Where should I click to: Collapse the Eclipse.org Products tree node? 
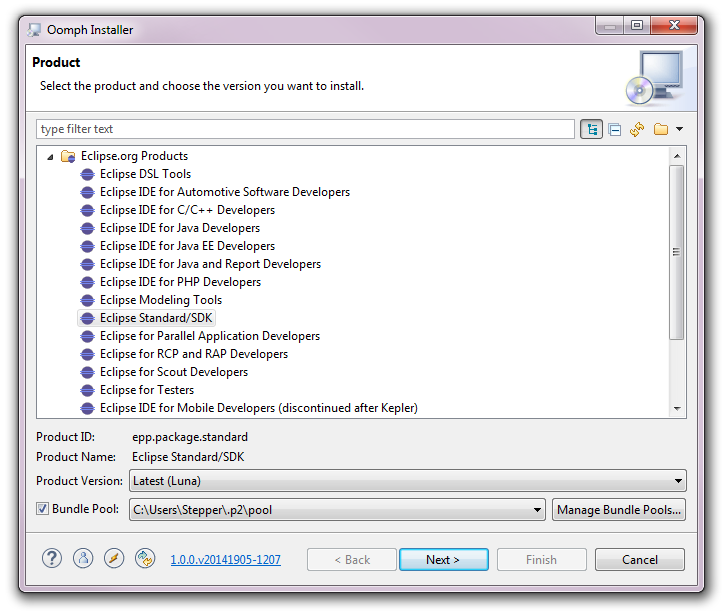[x=50, y=157]
